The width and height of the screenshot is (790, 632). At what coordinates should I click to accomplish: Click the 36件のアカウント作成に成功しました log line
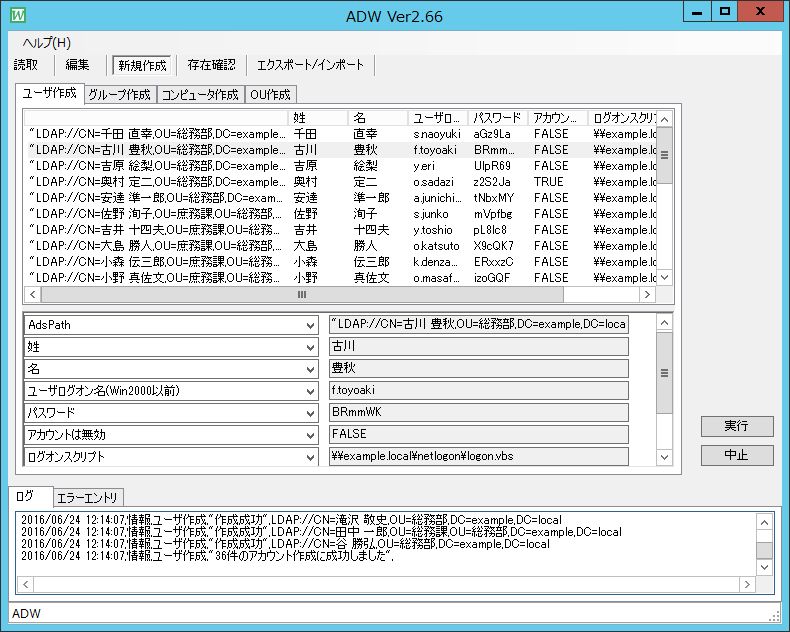click(x=207, y=556)
